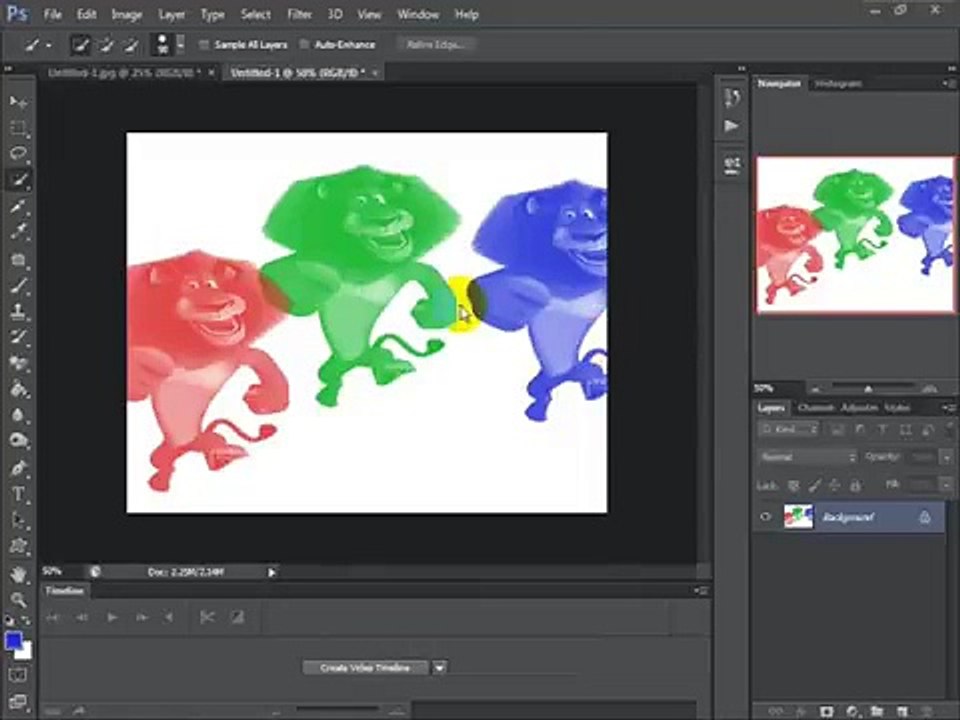960x720 pixels.
Task: Select the Zoom tool
Action: (x=18, y=599)
